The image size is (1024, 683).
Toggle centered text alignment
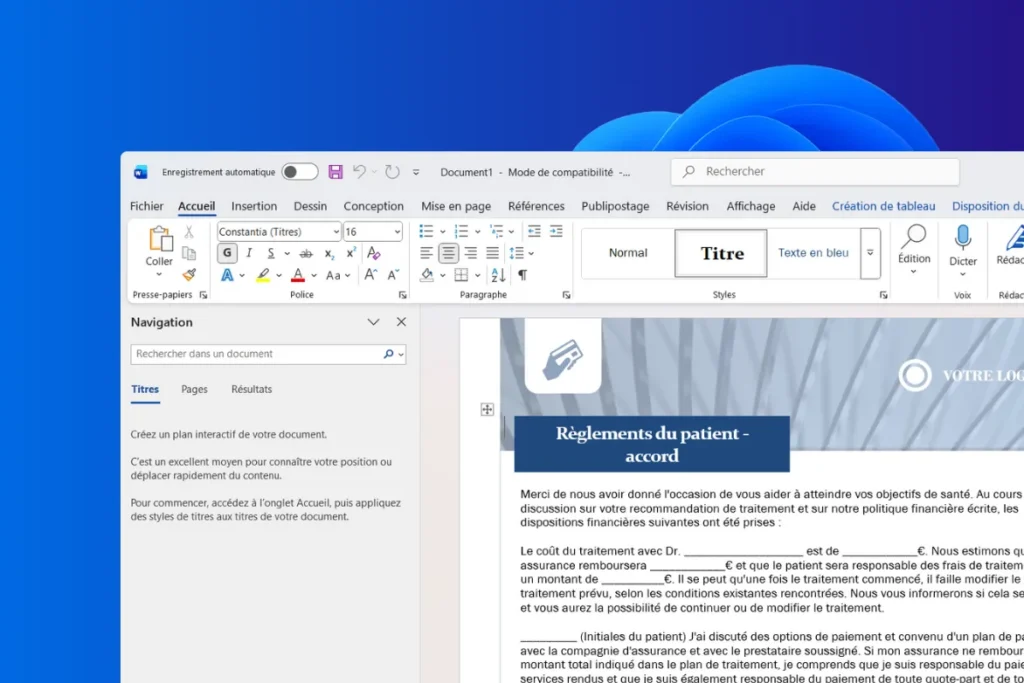pos(449,252)
